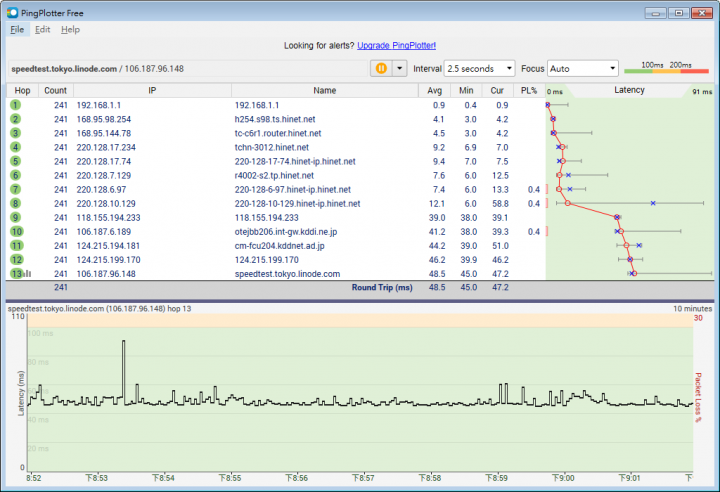The image size is (720, 492).
Task: Click the PL% column header
Action: pyautogui.click(x=529, y=90)
